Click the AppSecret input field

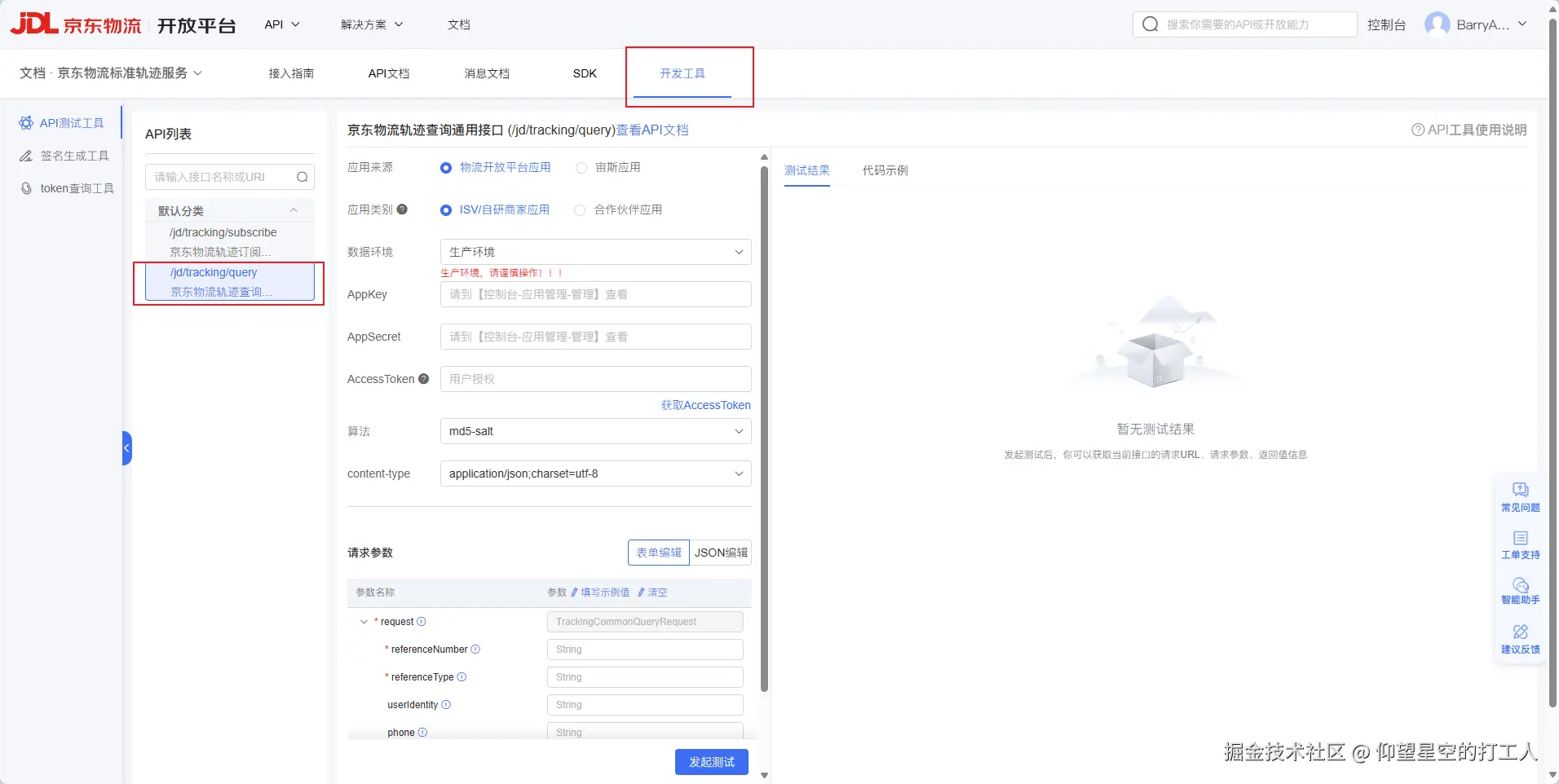pos(595,337)
